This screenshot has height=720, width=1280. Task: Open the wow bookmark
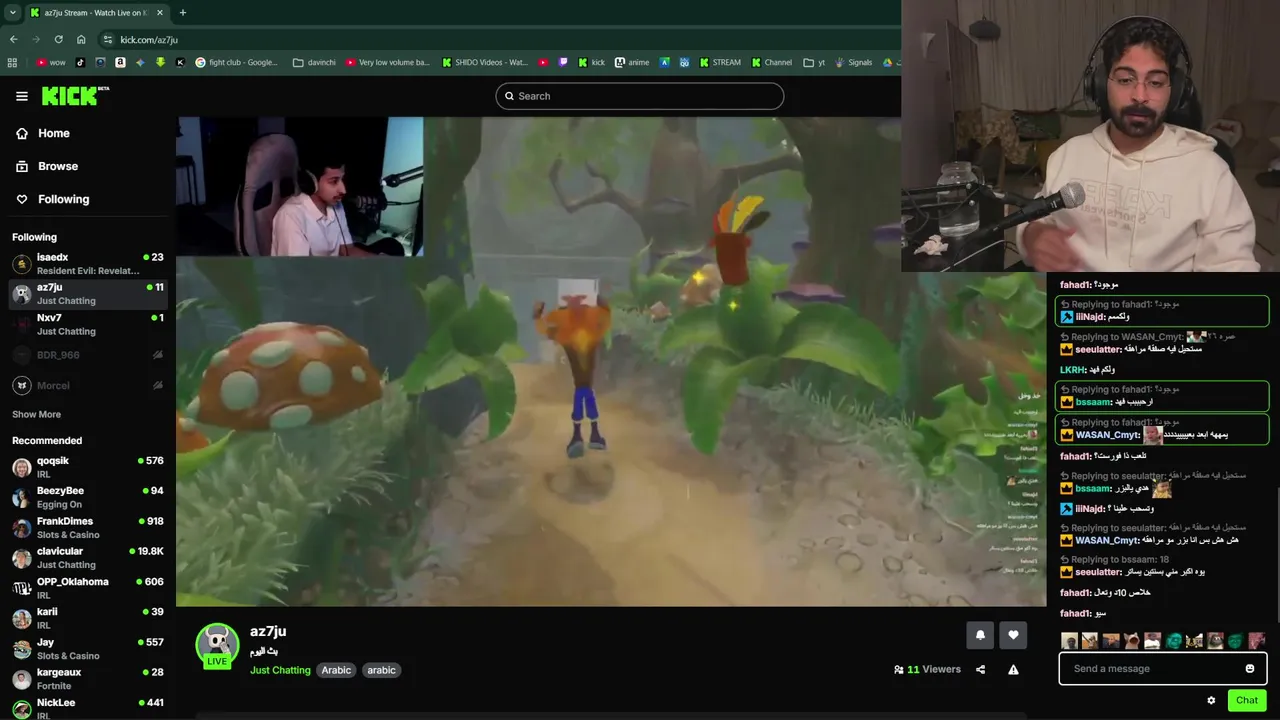point(51,62)
